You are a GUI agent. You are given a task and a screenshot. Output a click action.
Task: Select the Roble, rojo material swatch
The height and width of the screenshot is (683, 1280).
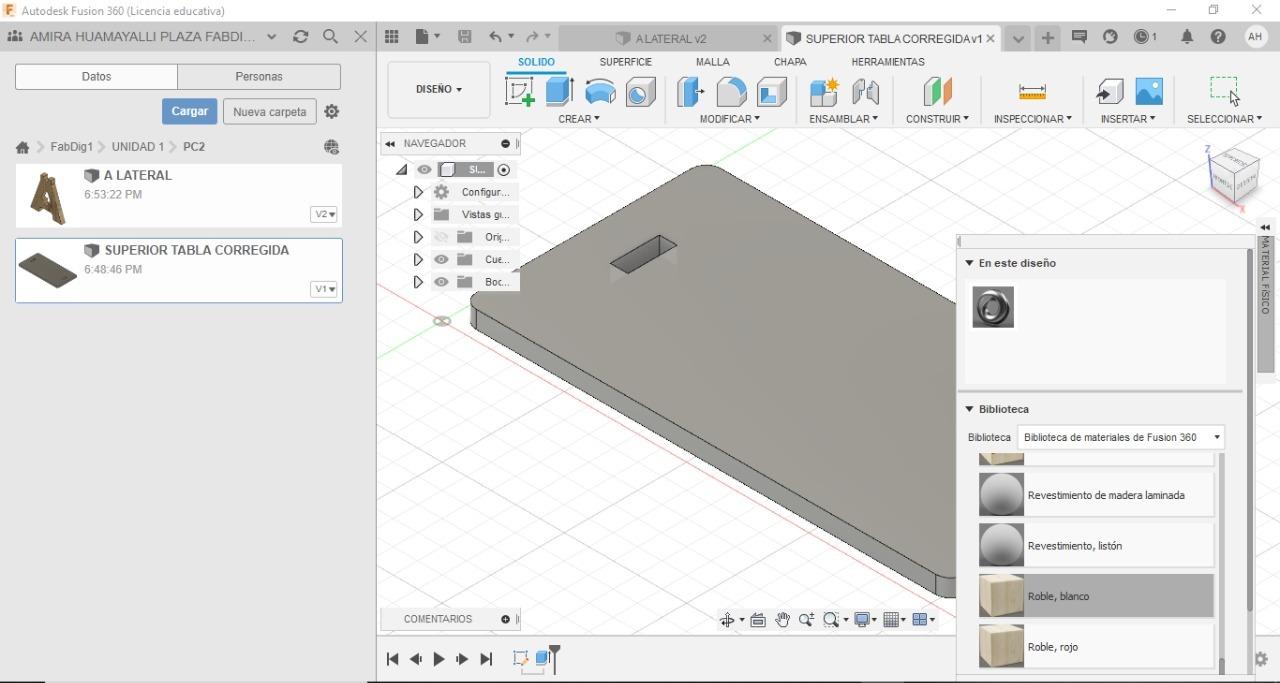tap(1001, 646)
